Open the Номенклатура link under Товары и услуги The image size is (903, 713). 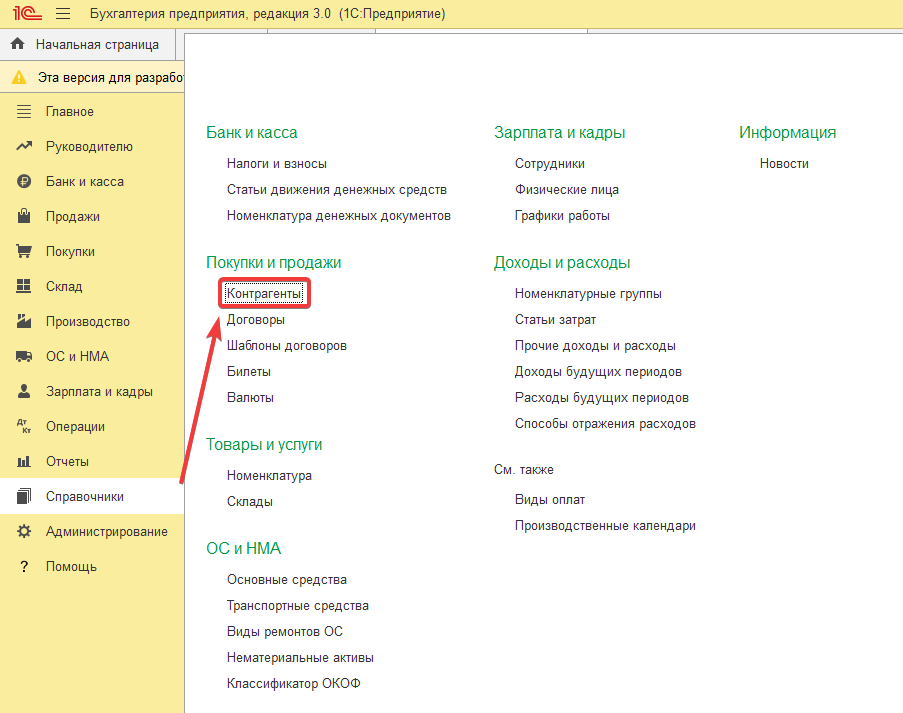[269, 476]
